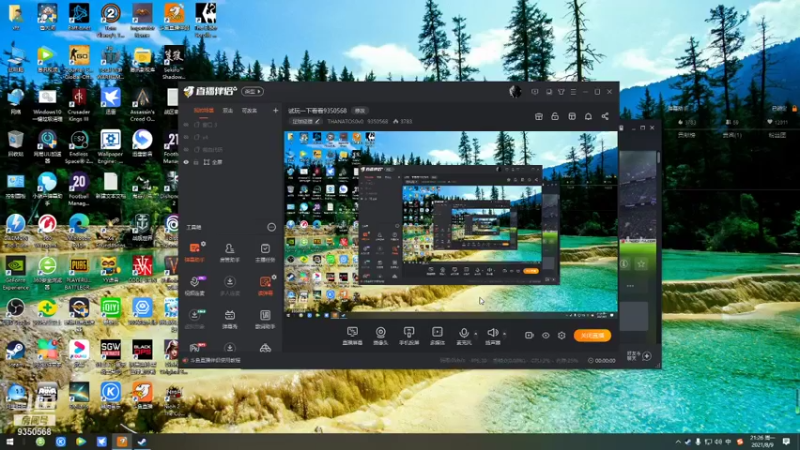The height and width of the screenshot is (450, 800).
Task: Edit the stream category setting with pencil icon
Action: 306,121
